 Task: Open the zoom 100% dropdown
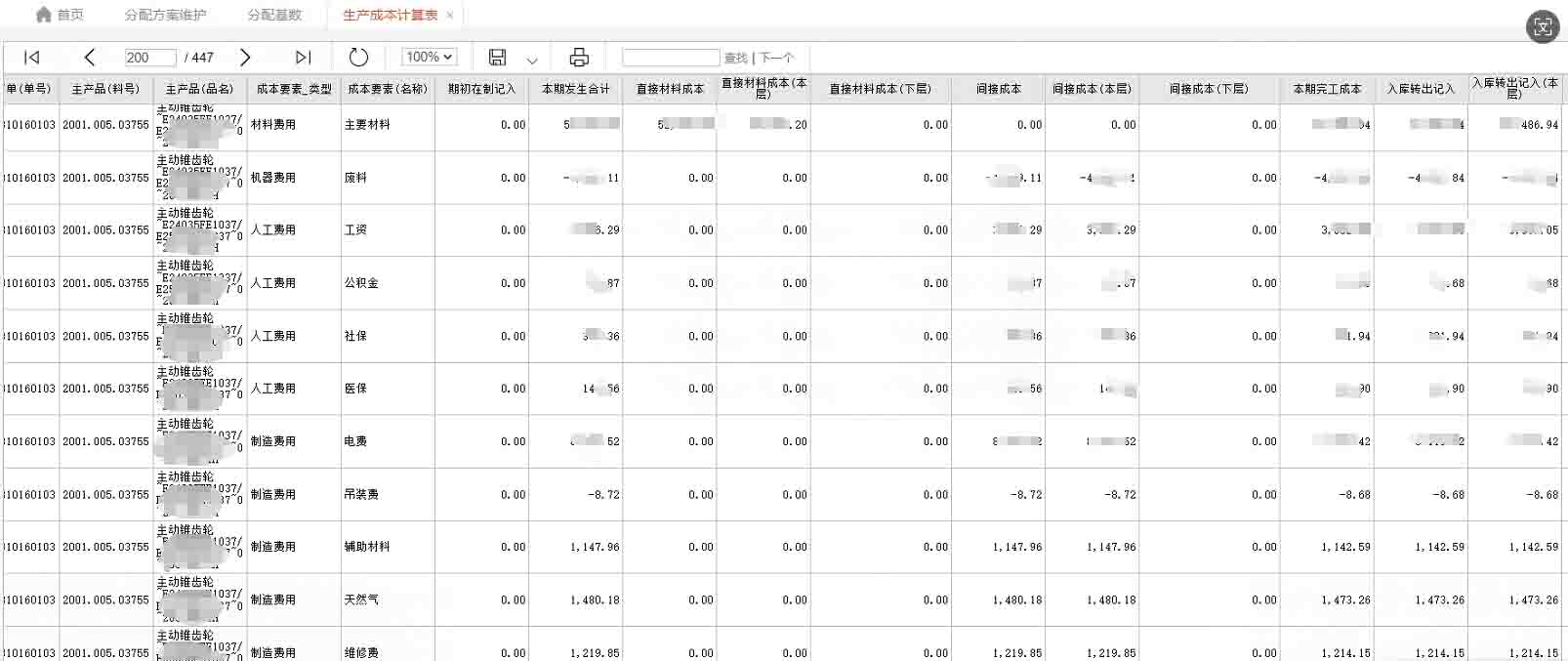(430, 58)
